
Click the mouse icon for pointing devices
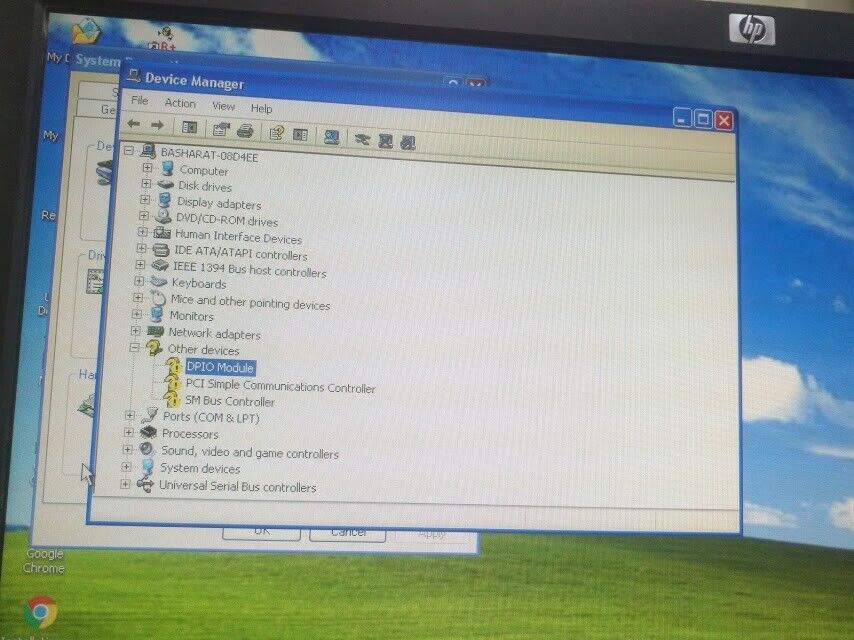pyautogui.click(x=158, y=297)
